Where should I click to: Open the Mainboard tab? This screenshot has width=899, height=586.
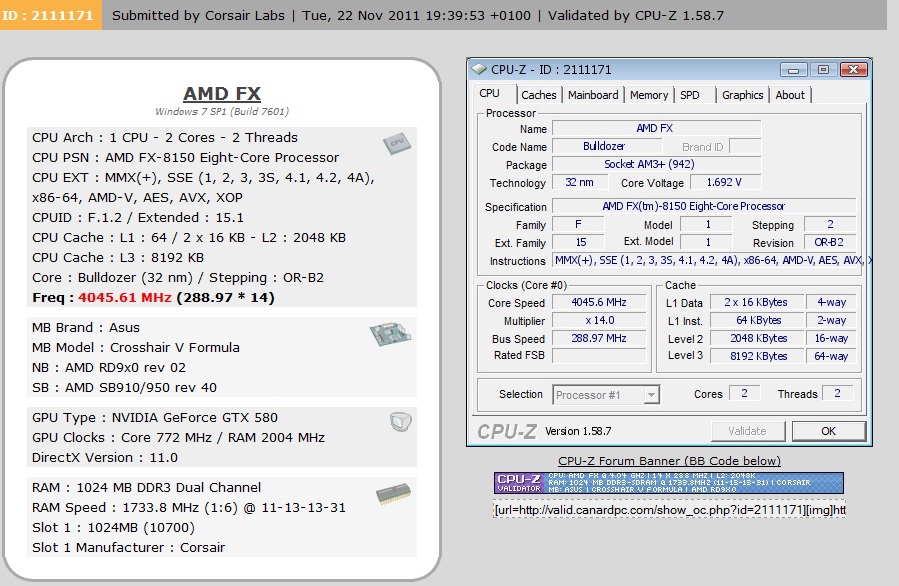coord(593,95)
